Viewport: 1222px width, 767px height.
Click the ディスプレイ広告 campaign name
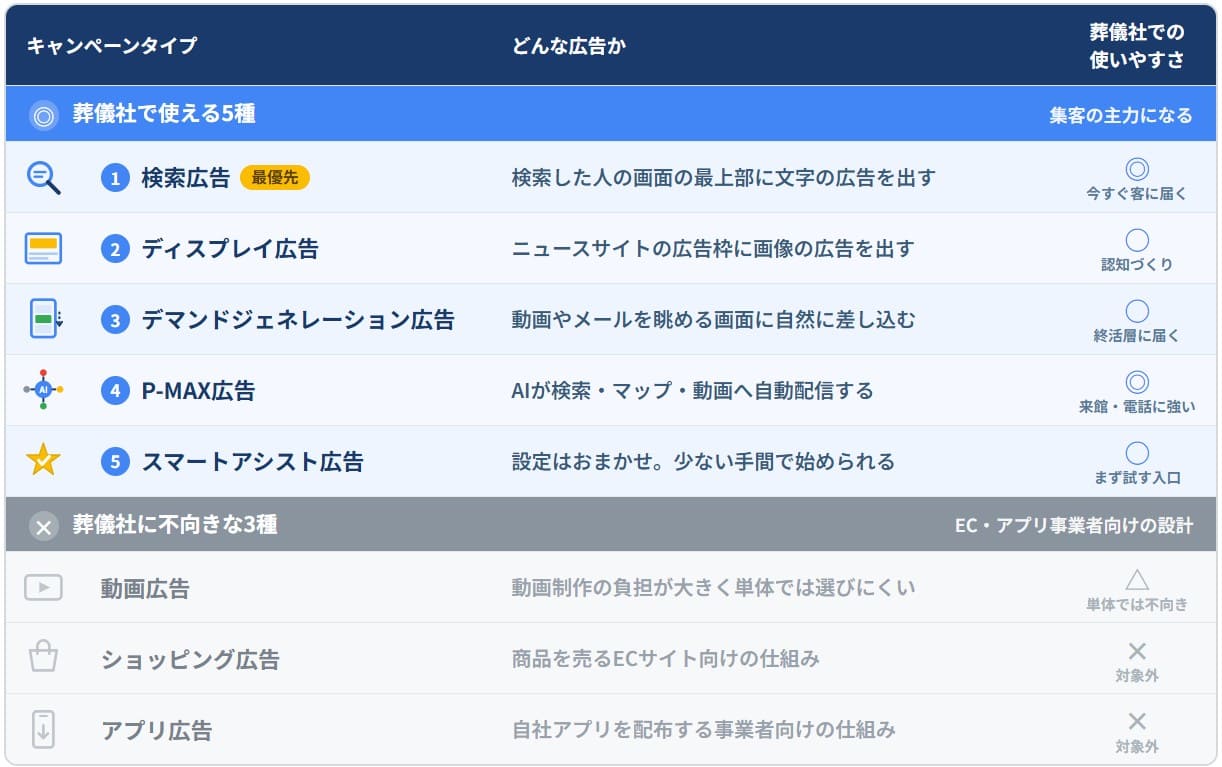point(230,249)
